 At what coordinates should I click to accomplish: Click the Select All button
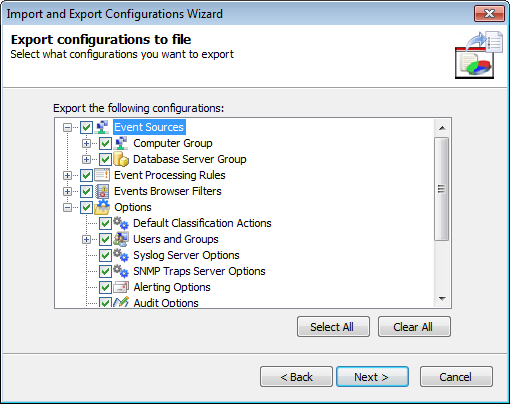[333, 327]
